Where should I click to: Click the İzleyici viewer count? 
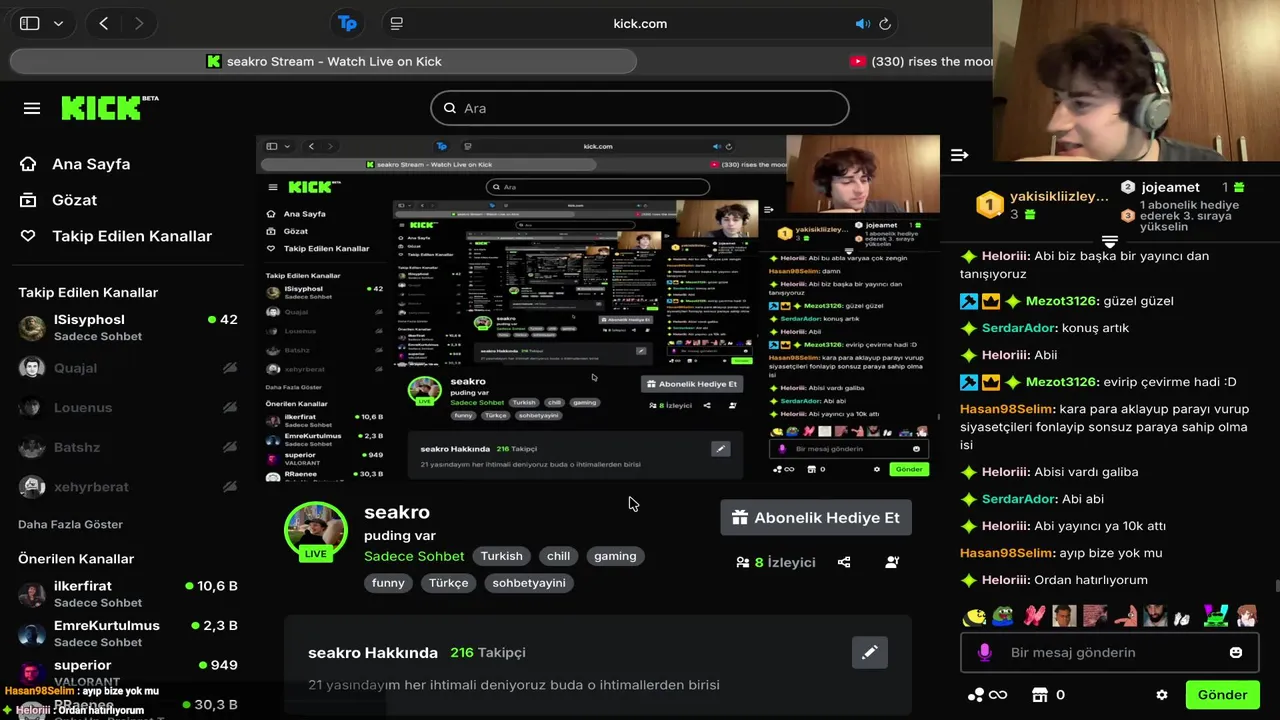(x=776, y=562)
